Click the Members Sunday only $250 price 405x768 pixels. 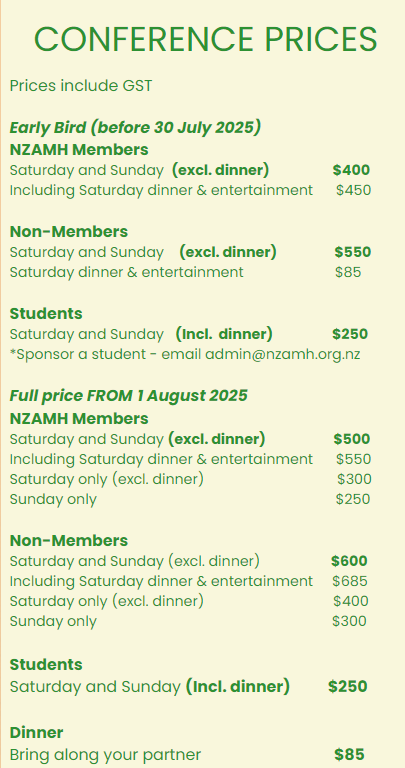[x=353, y=499]
